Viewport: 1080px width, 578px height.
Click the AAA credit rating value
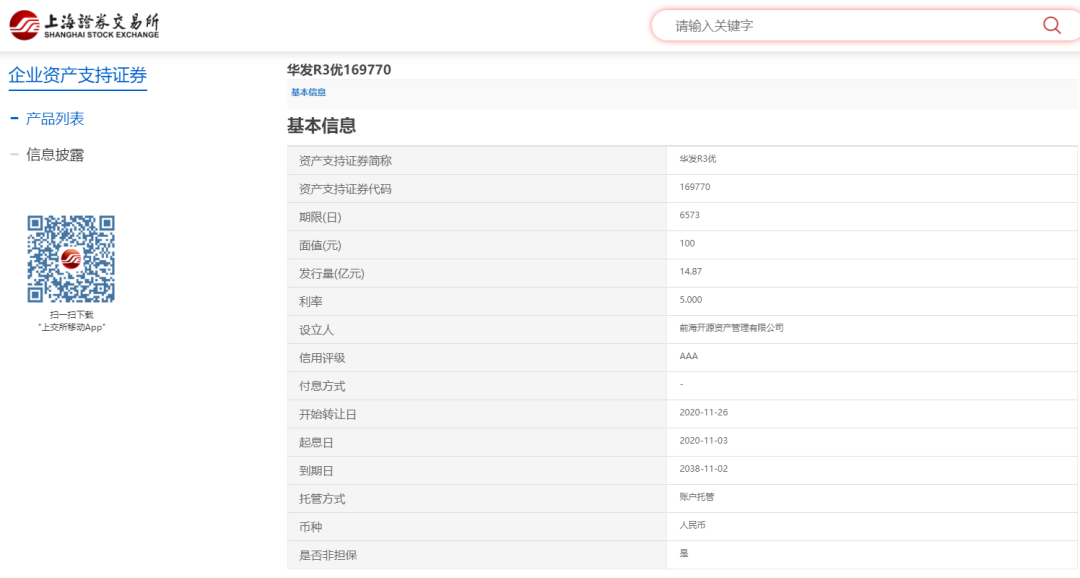click(x=687, y=357)
